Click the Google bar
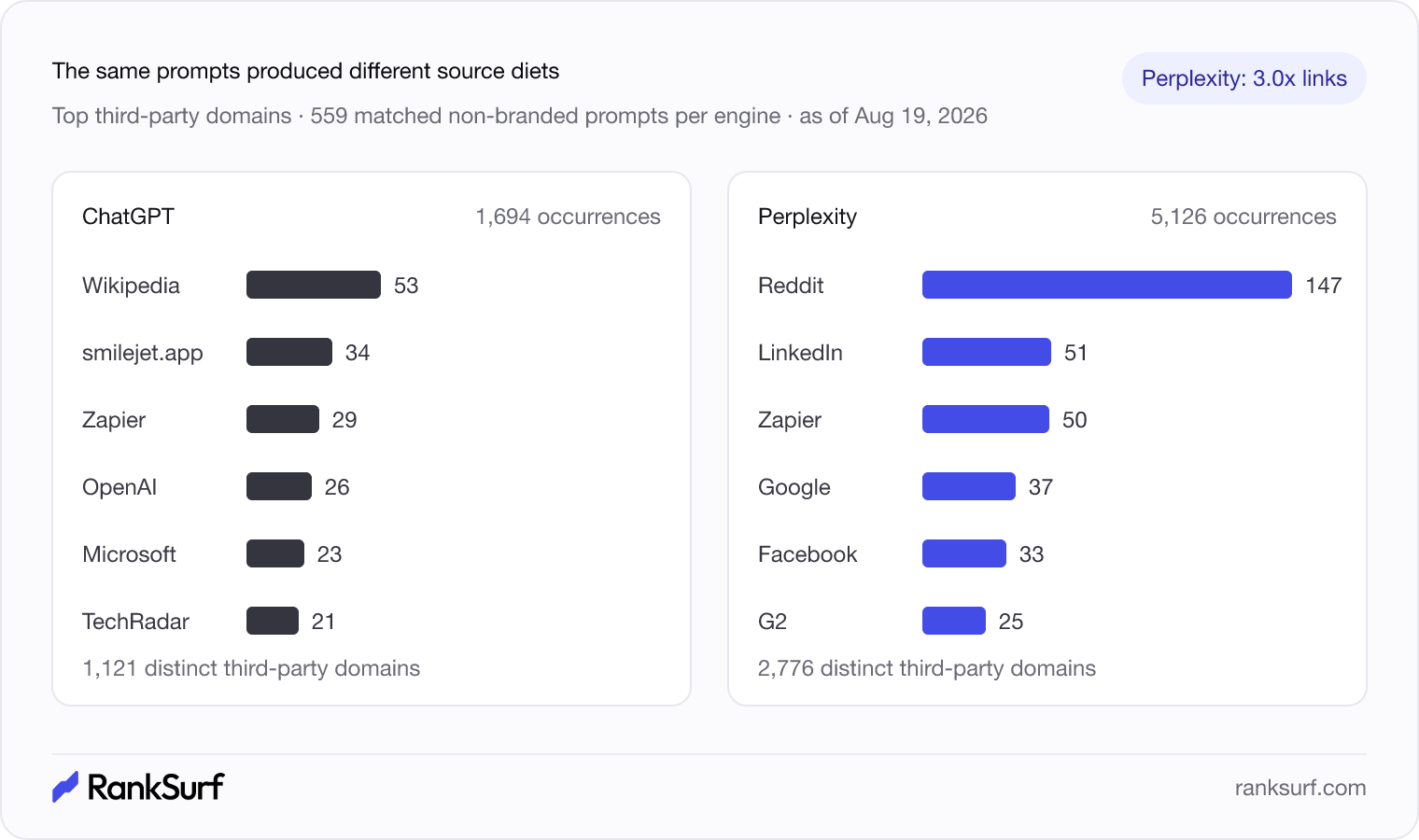The width and height of the screenshot is (1419, 840). click(969, 486)
